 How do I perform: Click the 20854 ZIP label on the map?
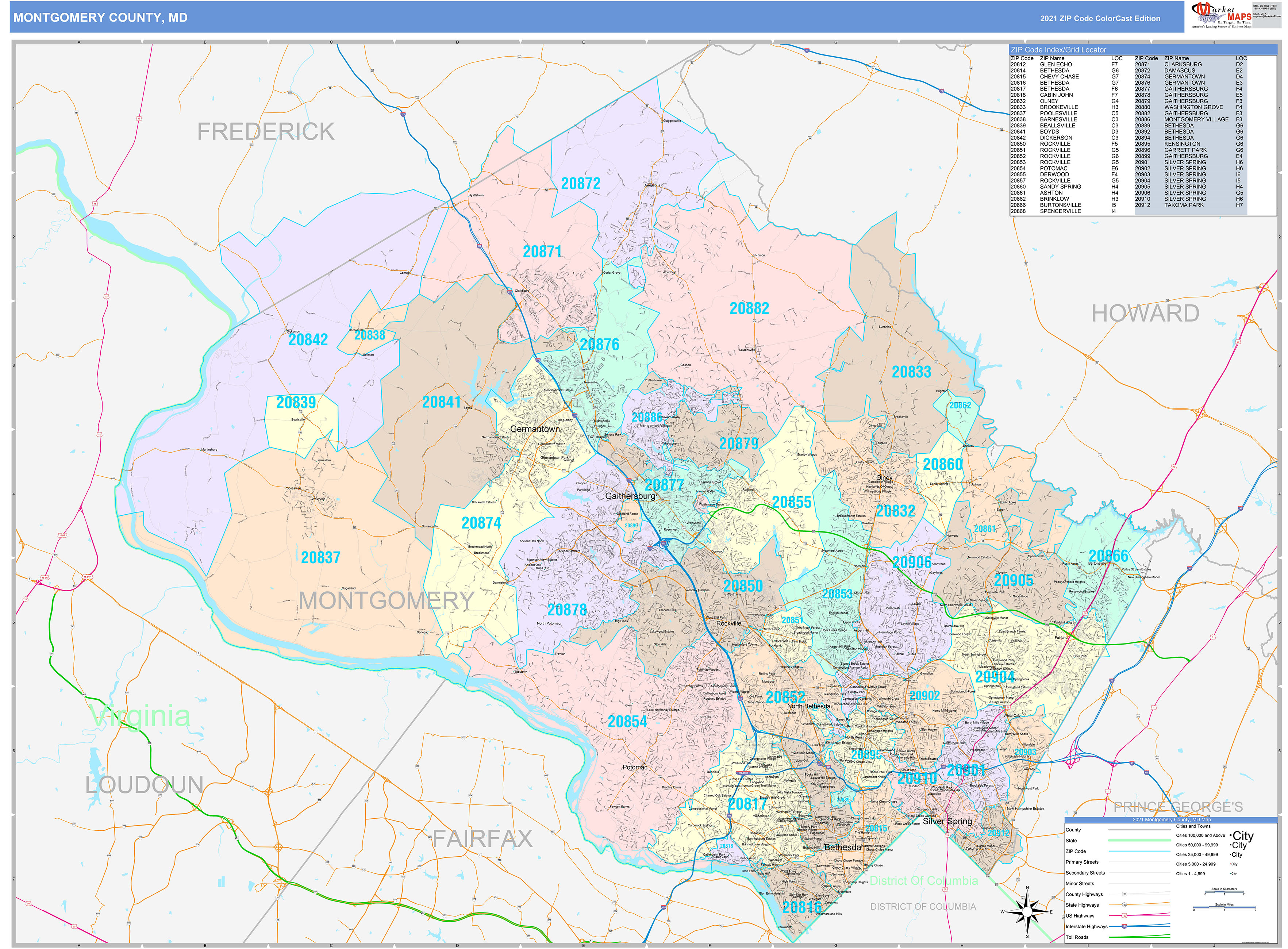click(627, 722)
